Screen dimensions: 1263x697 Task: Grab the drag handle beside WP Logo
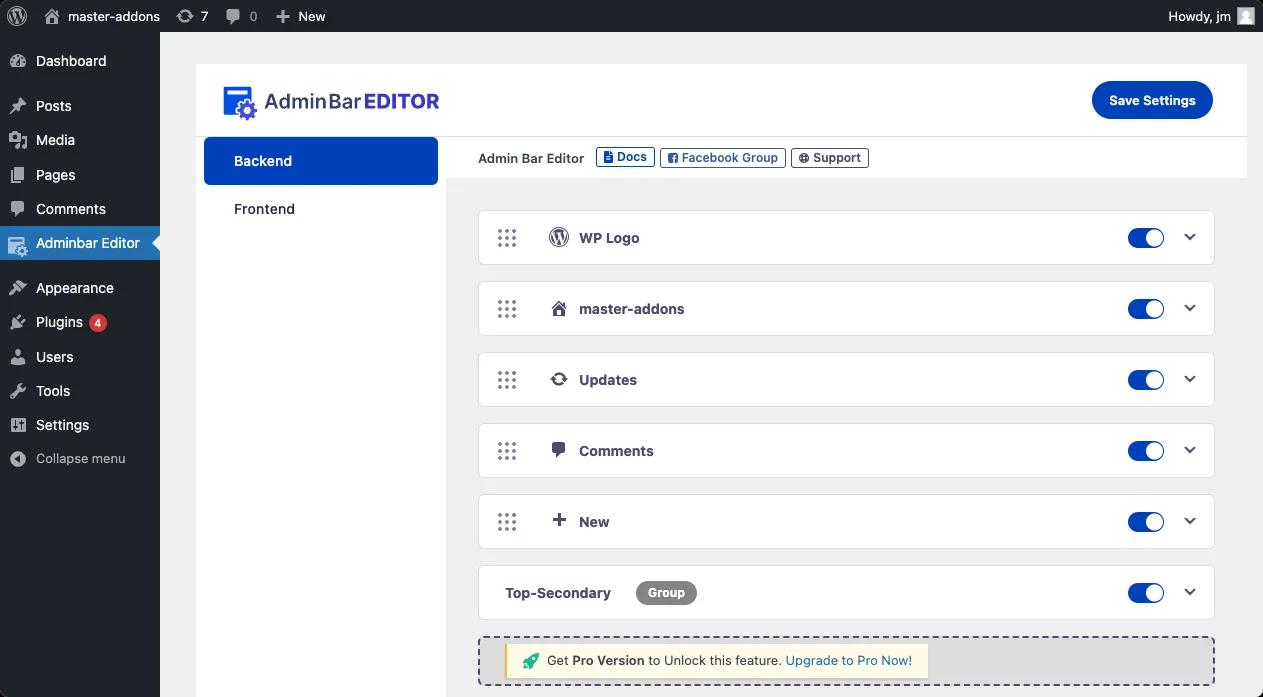pos(507,237)
